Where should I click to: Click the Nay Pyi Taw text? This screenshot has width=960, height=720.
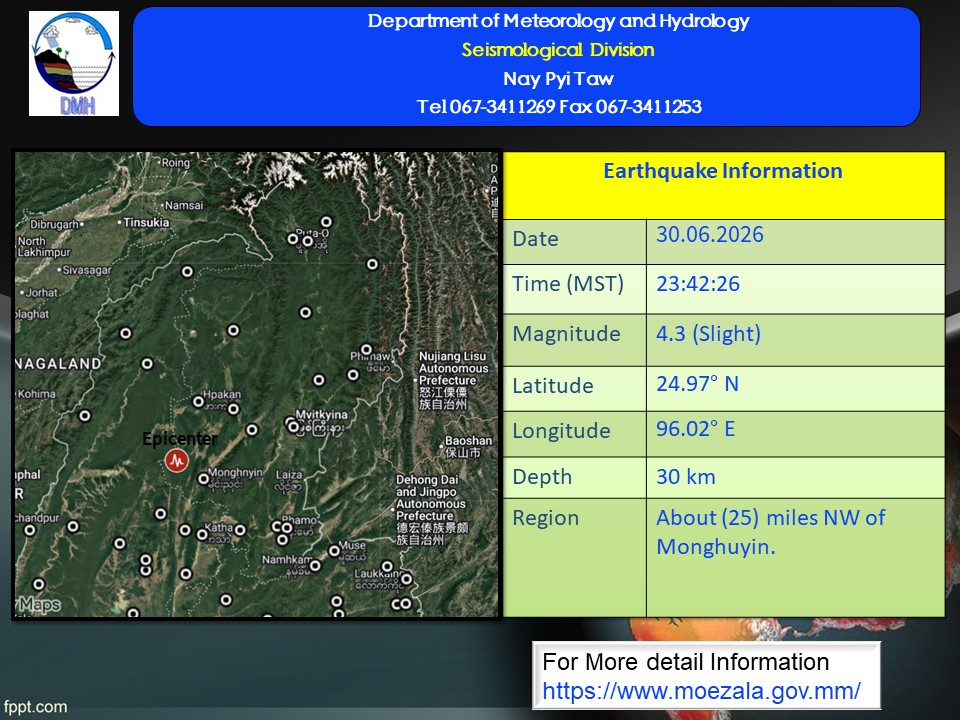tap(558, 78)
